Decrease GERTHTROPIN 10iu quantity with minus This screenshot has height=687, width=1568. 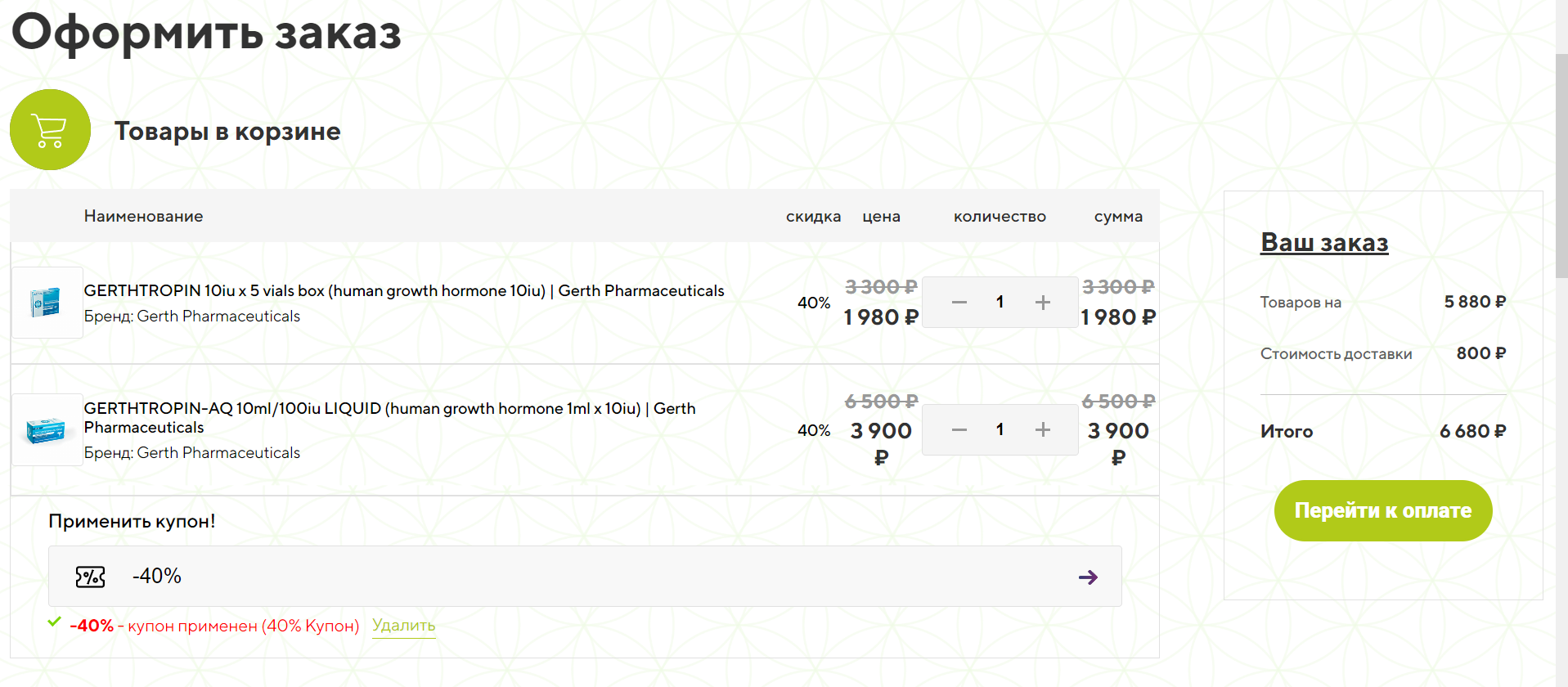[x=959, y=303]
